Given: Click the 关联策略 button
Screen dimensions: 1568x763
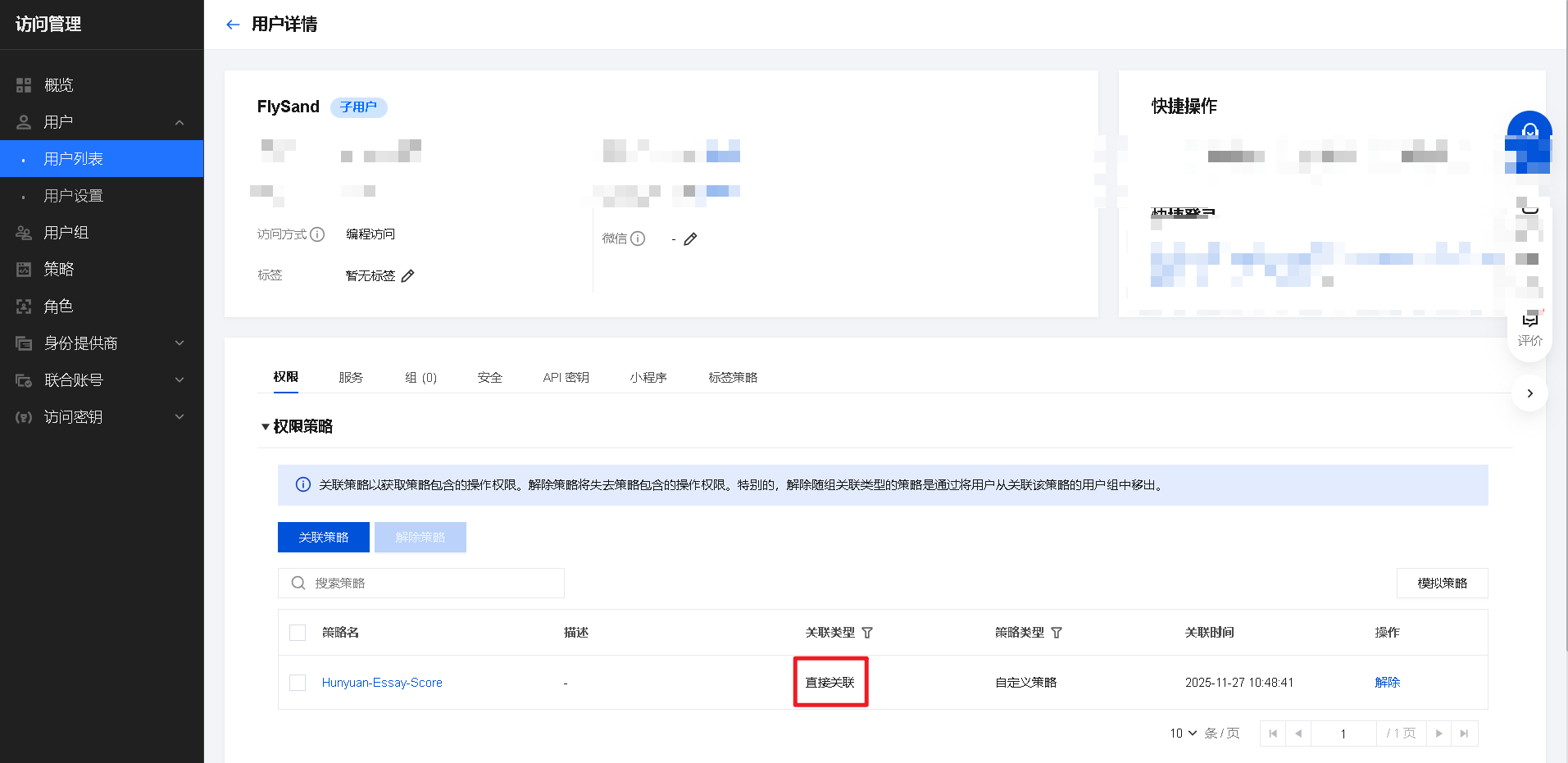Looking at the screenshot, I should click(324, 538).
